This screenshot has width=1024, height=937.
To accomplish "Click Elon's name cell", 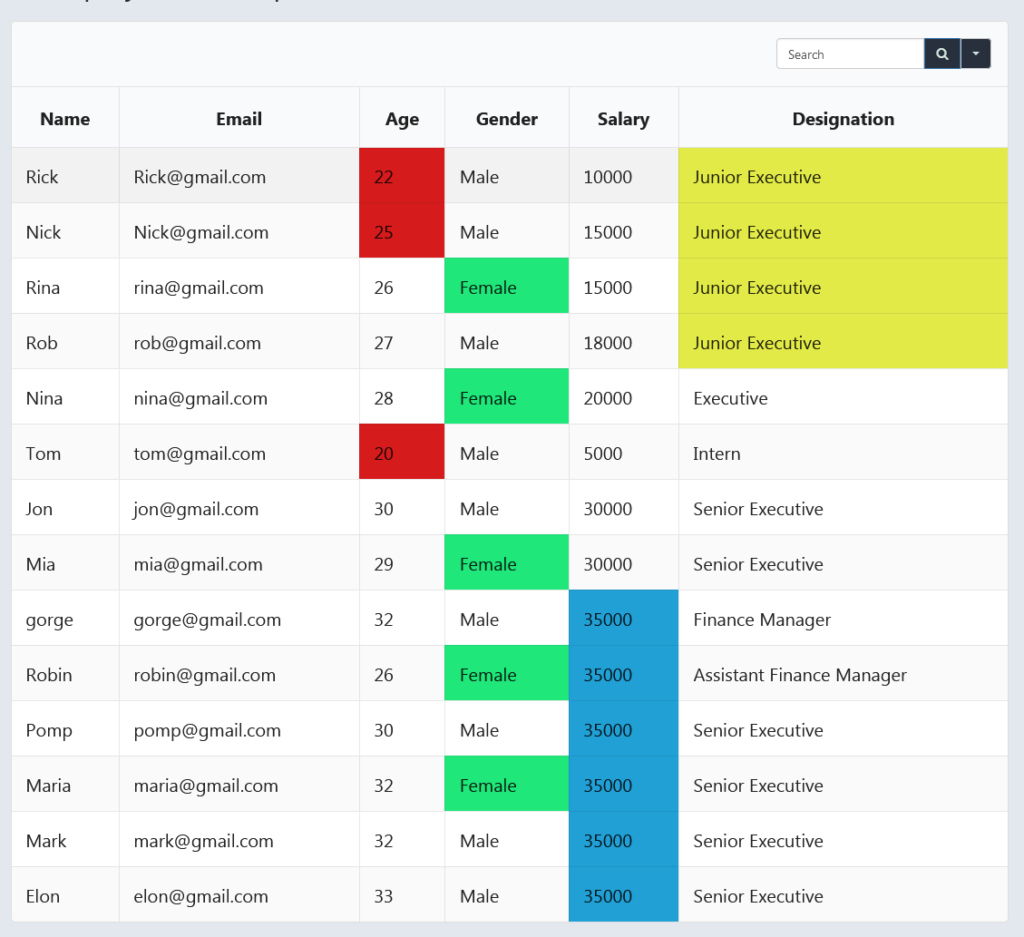I will [43, 895].
